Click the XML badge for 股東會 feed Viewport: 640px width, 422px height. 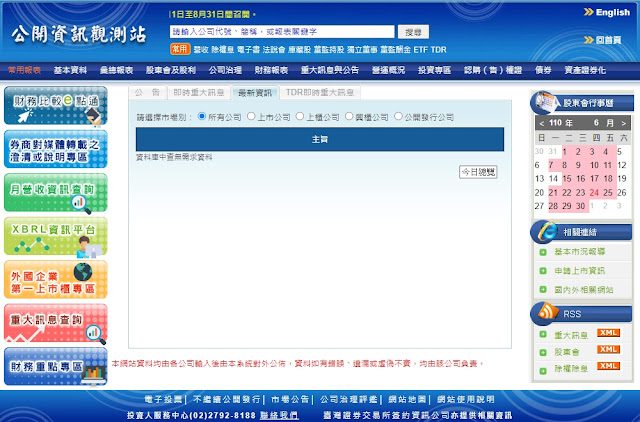point(608,349)
